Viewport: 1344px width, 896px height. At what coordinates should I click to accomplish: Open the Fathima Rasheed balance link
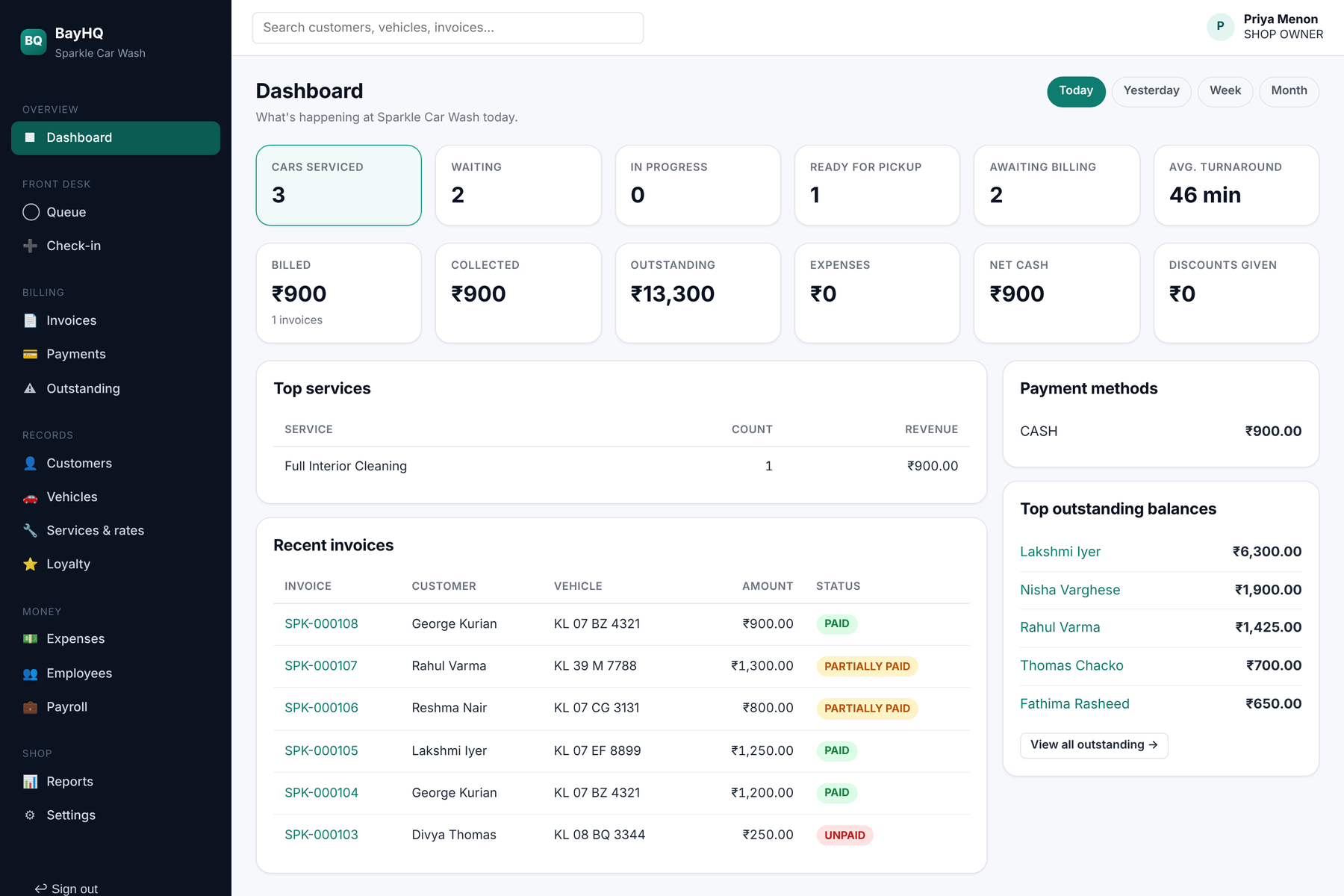1074,703
